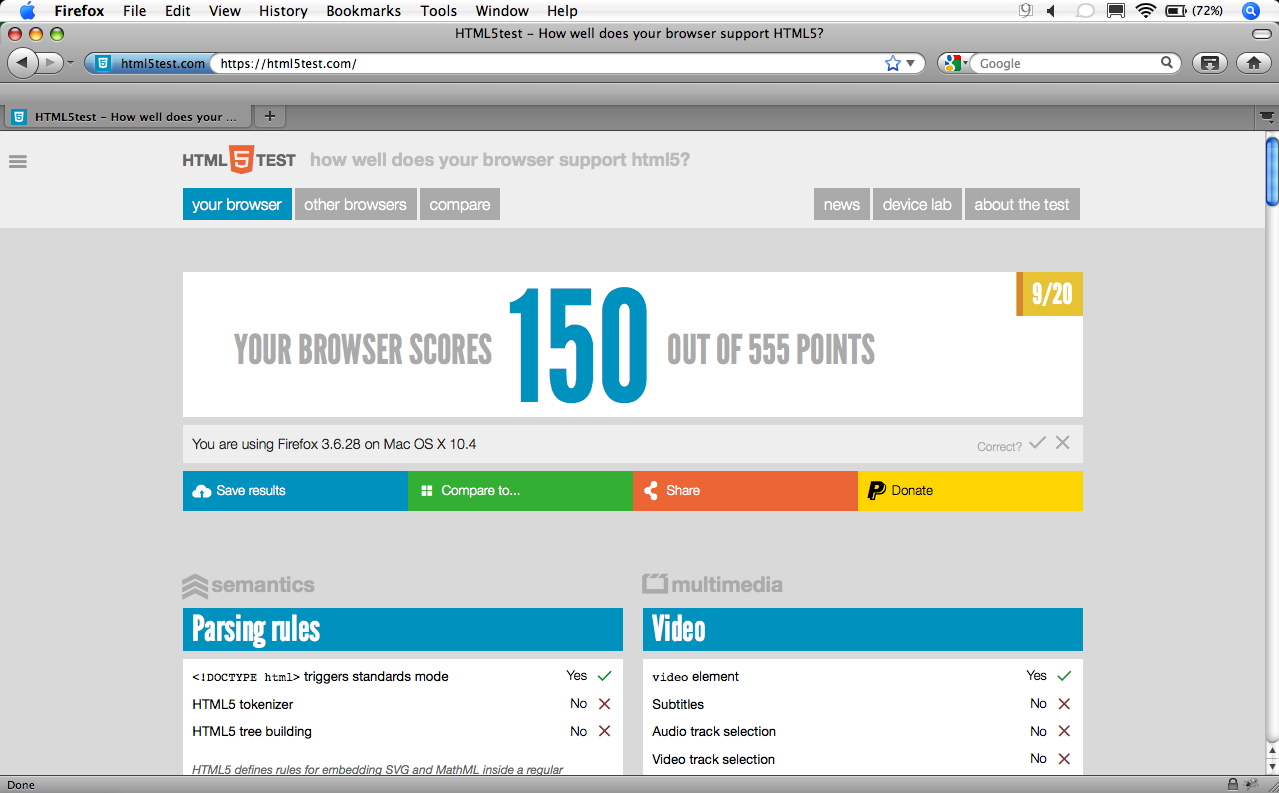Image resolution: width=1279 pixels, height=793 pixels.
Task: Click the Wi-Fi status icon
Action: (x=1146, y=11)
